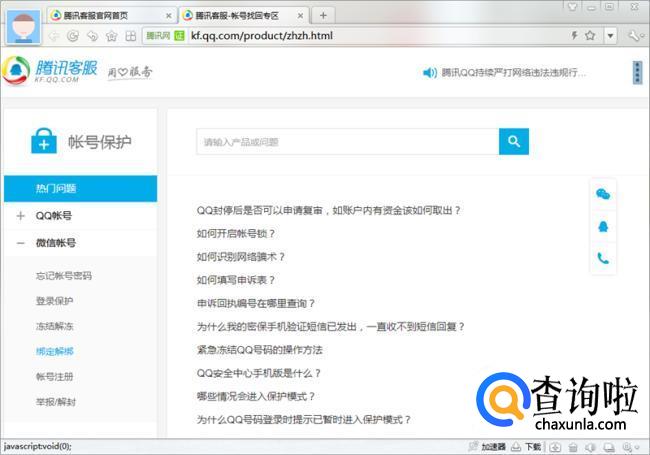This screenshot has width=650, height=455.
Task: Open address bar dropdown arrow
Action: click(610, 36)
